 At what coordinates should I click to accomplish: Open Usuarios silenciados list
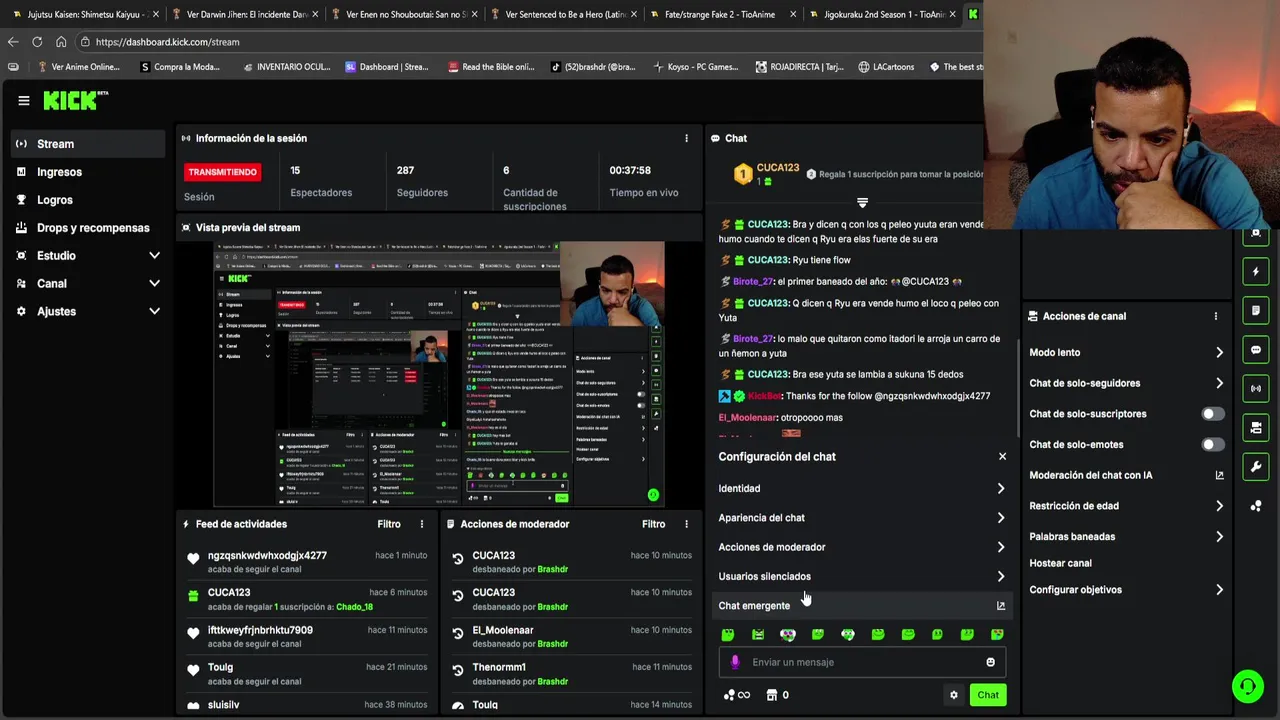[x=862, y=576]
